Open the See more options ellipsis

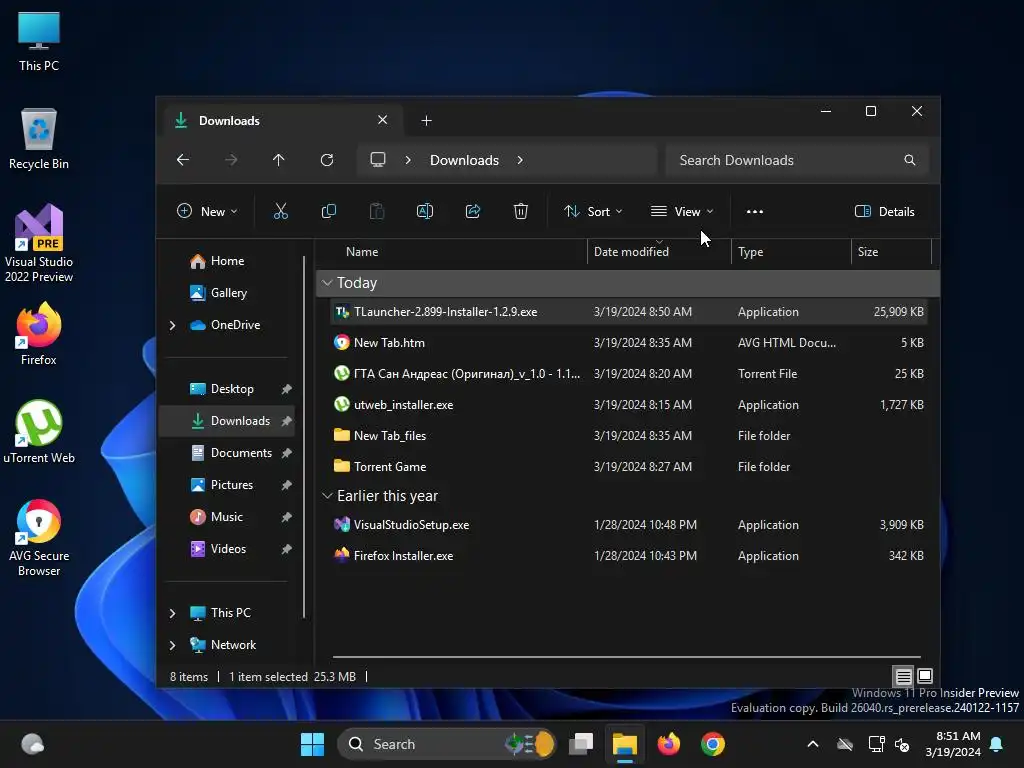[x=755, y=212]
